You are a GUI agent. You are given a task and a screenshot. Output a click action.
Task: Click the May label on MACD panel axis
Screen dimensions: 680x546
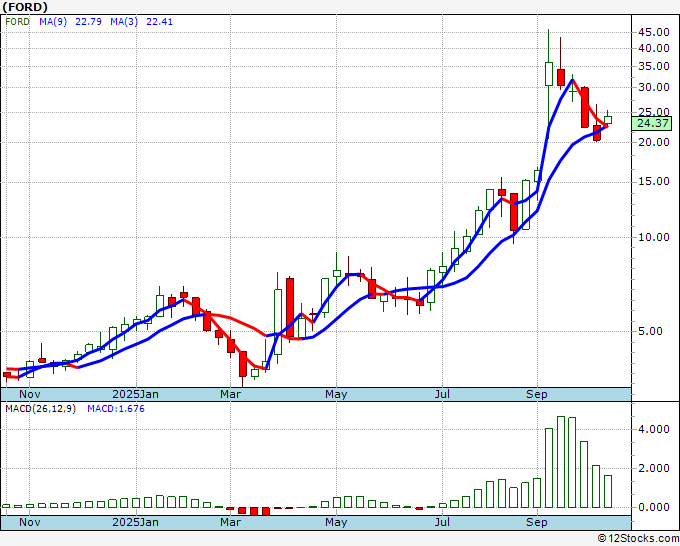coord(336,522)
